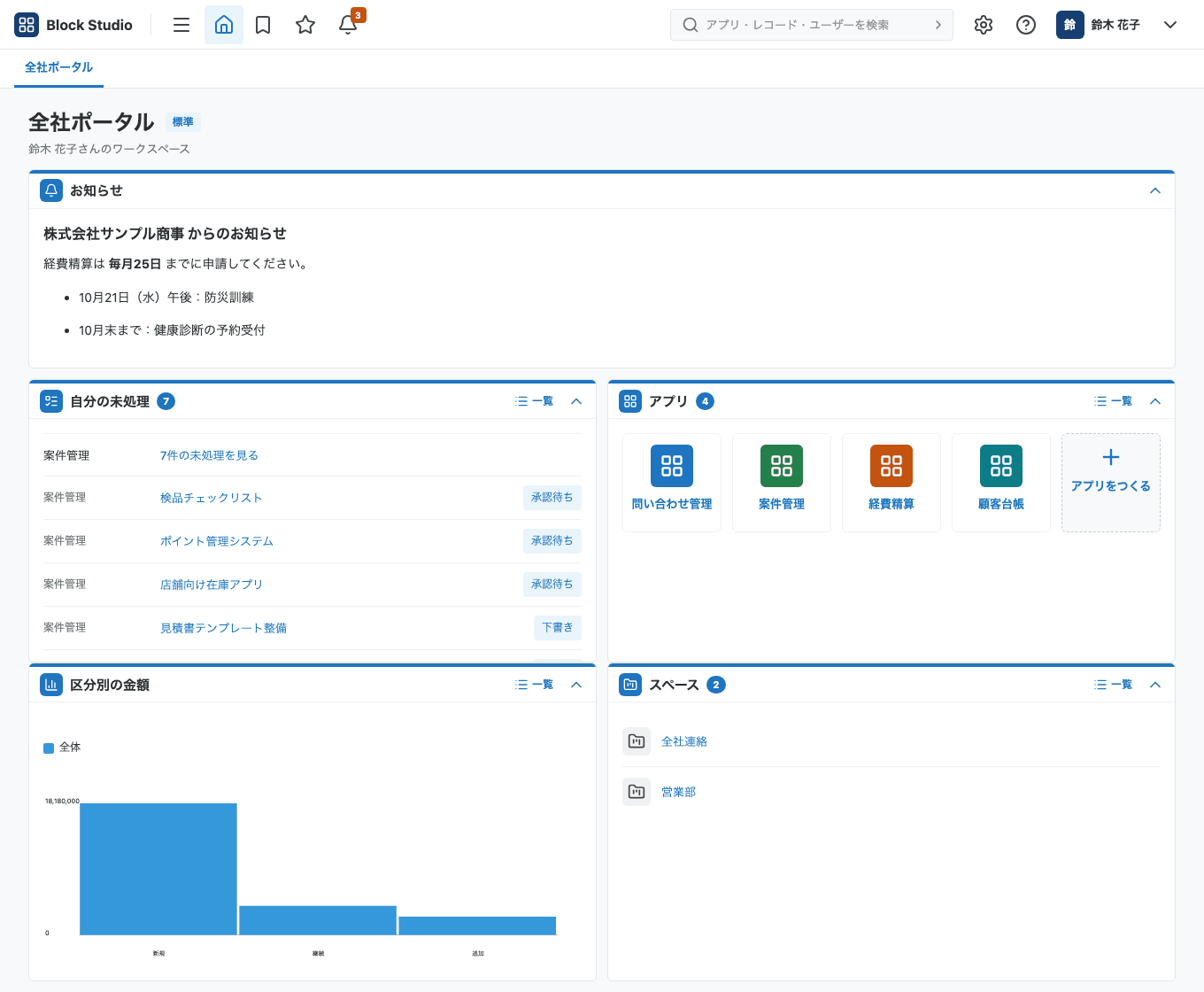This screenshot has width=1204, height=992.
Task: Open the 見積書テンプレート整備 link
Action: 223,628
